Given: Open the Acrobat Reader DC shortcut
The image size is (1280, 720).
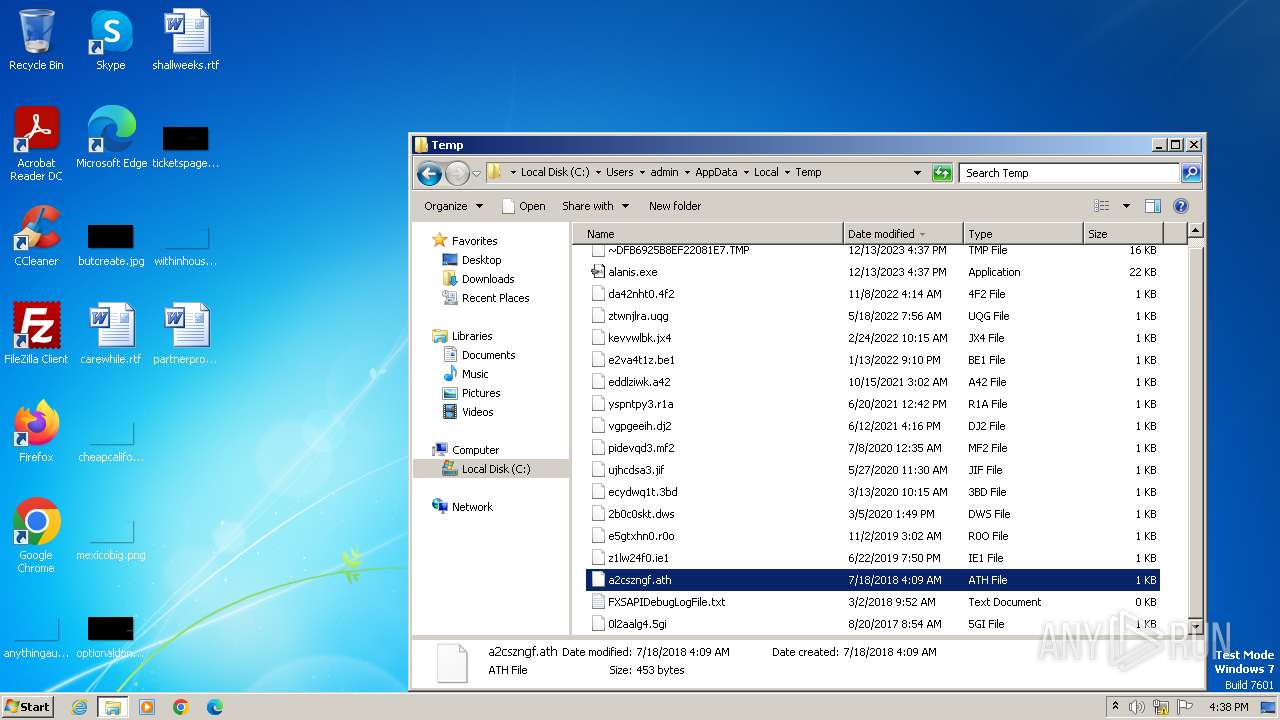Looking at the screenshot, I should click(x=36, y=144).
